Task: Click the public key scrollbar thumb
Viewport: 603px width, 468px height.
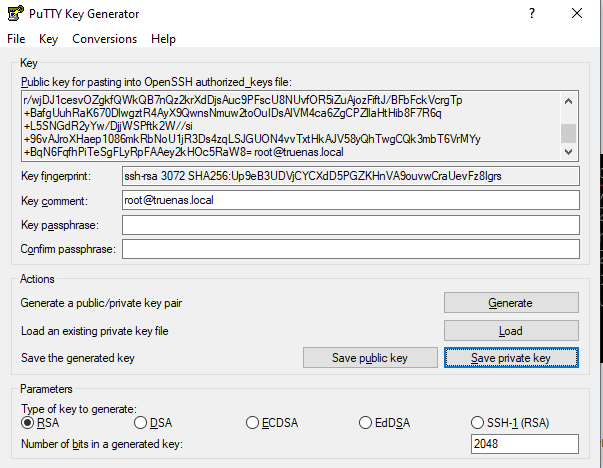Action: [x=568, y=133]
